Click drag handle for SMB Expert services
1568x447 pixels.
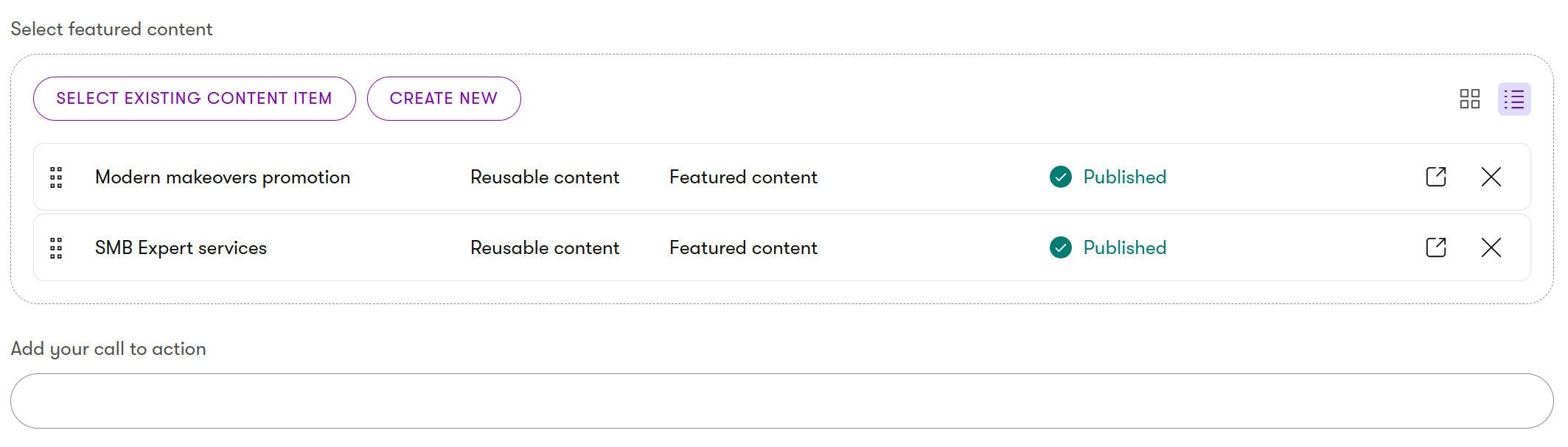pyautogui.click(x=56, y=248)
